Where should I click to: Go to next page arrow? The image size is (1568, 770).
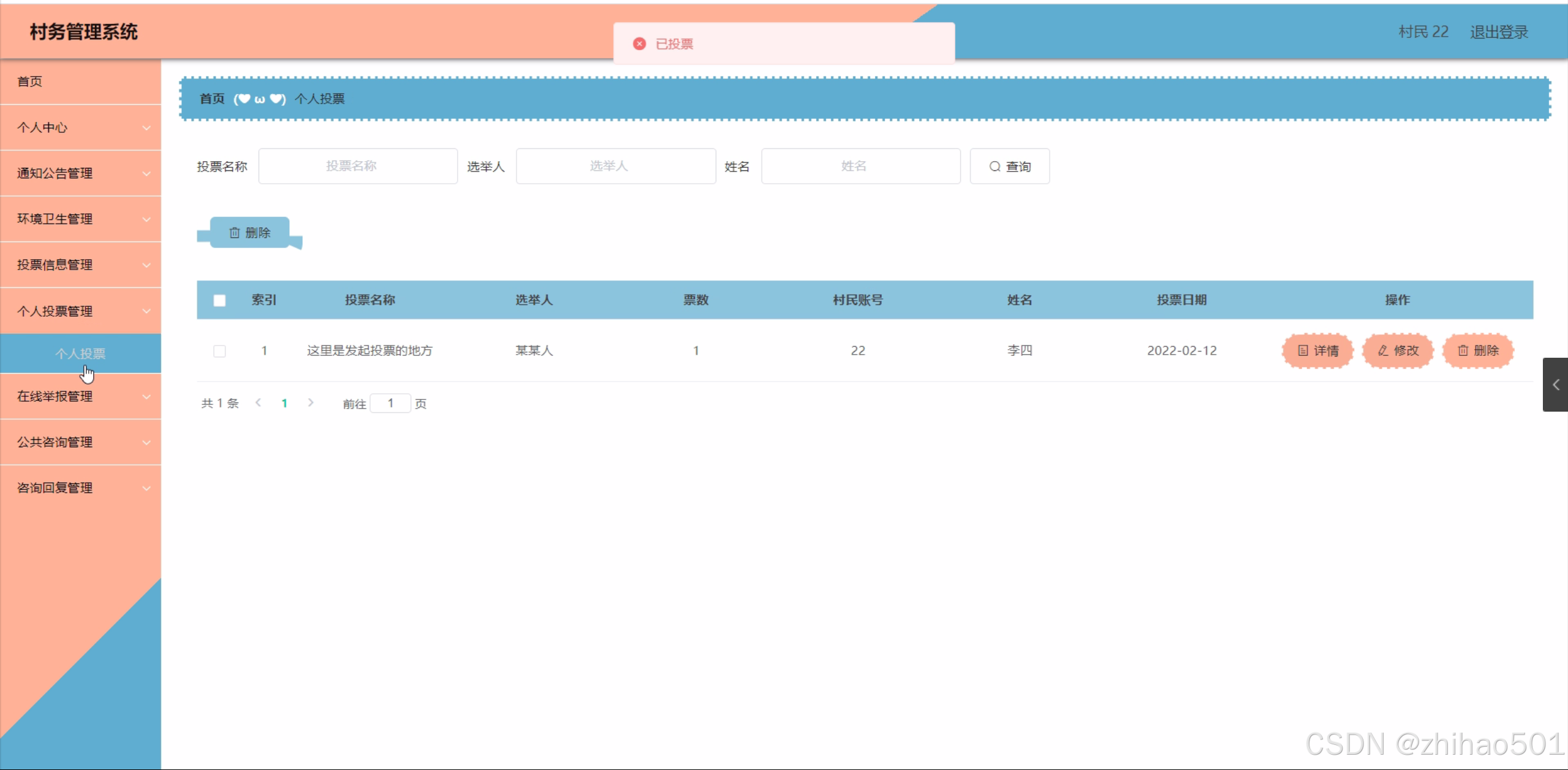(x=311, y=402)
